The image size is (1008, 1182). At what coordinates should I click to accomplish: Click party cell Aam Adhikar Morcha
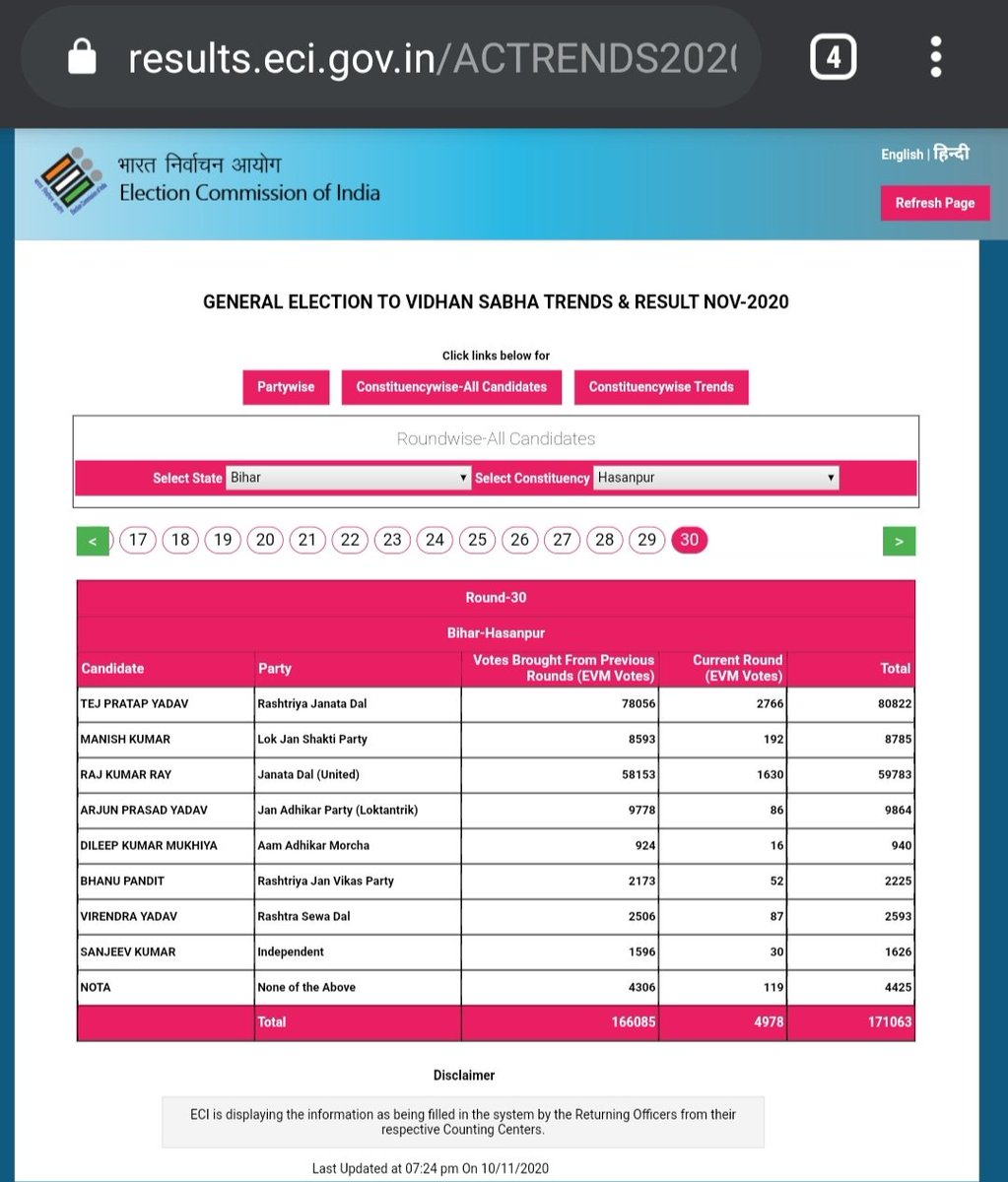point(313,845)
